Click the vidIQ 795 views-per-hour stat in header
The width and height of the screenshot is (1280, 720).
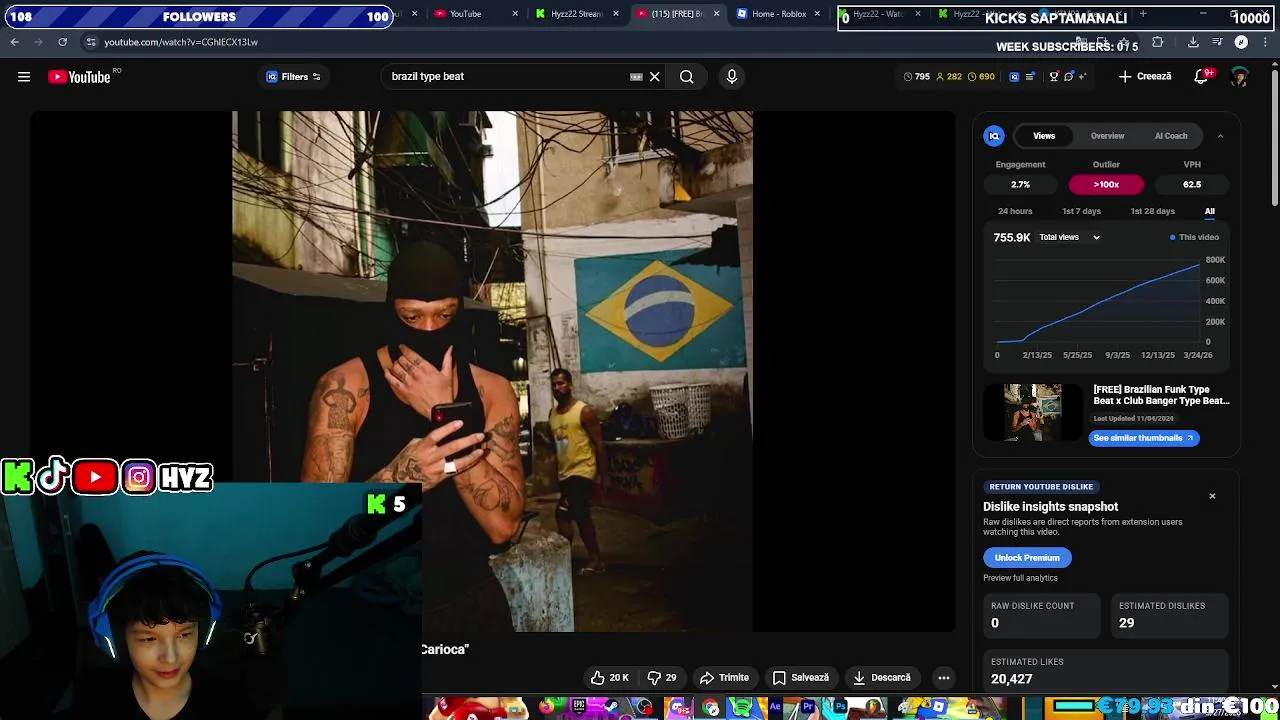click(x=916, y=76)
